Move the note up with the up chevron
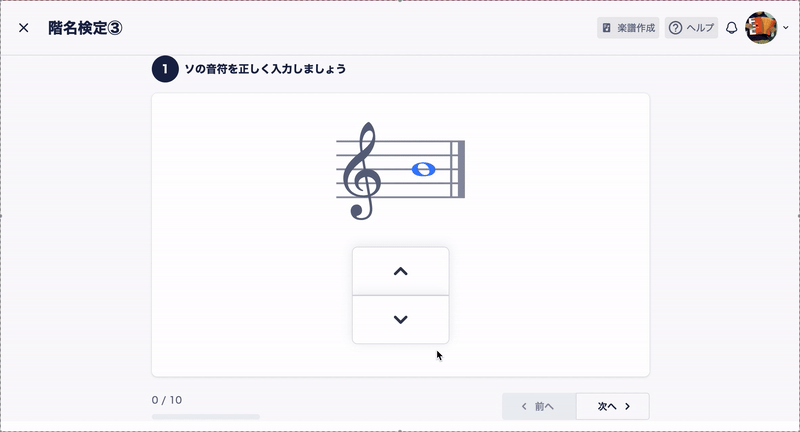The width and height of the screenshot is (800, 432). click(x=401, y=271)
